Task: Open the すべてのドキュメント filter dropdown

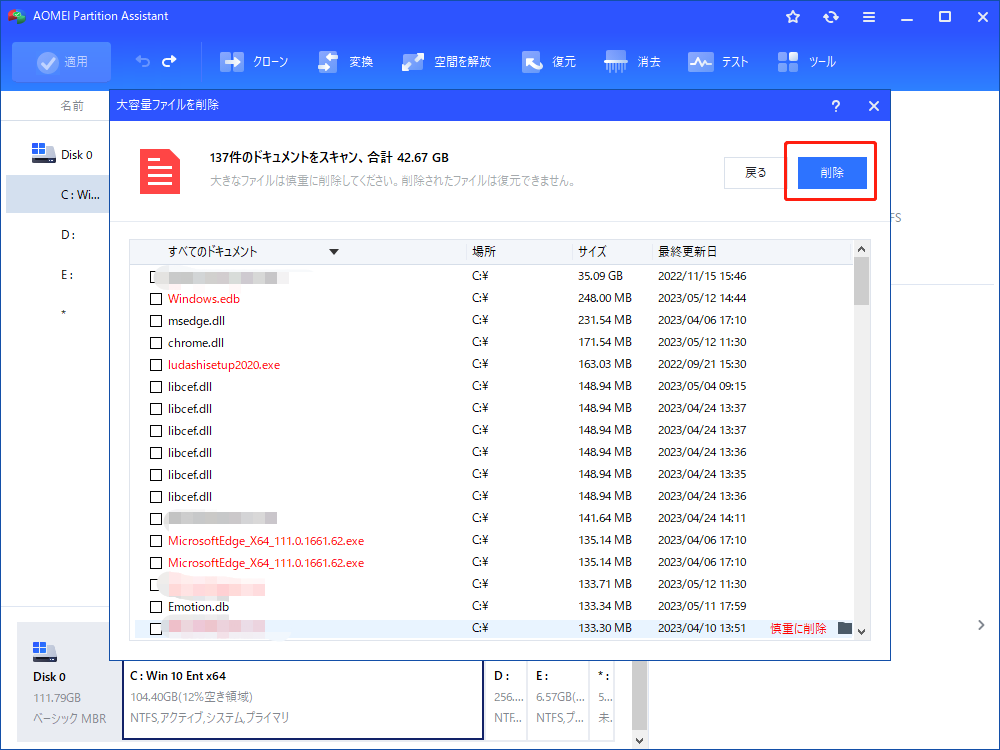Action: (x=334, y=252)
